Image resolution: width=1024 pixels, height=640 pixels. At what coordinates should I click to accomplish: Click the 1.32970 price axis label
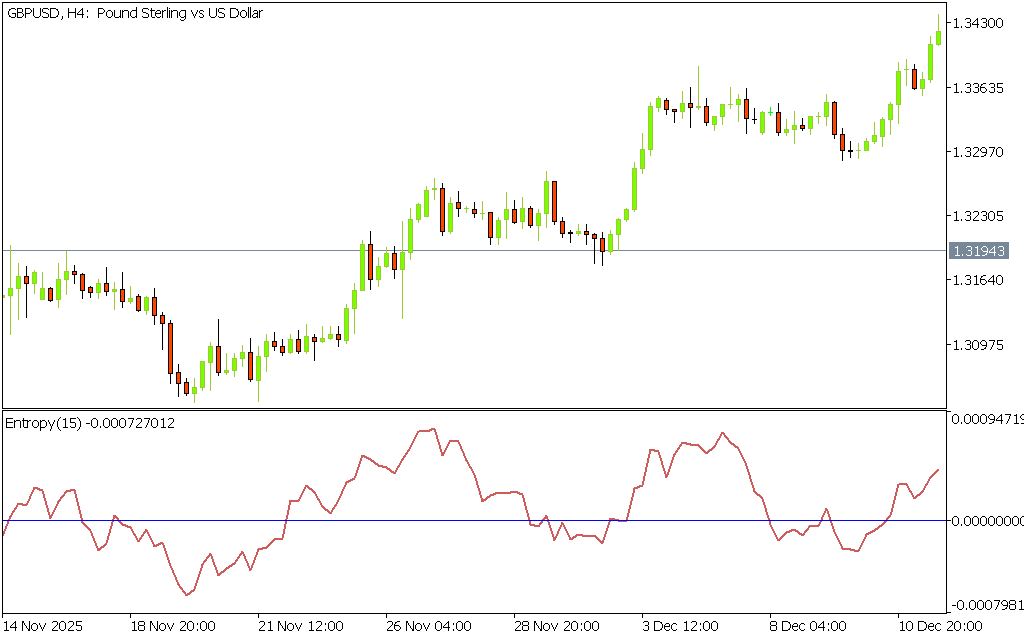(x=980, y=152)
